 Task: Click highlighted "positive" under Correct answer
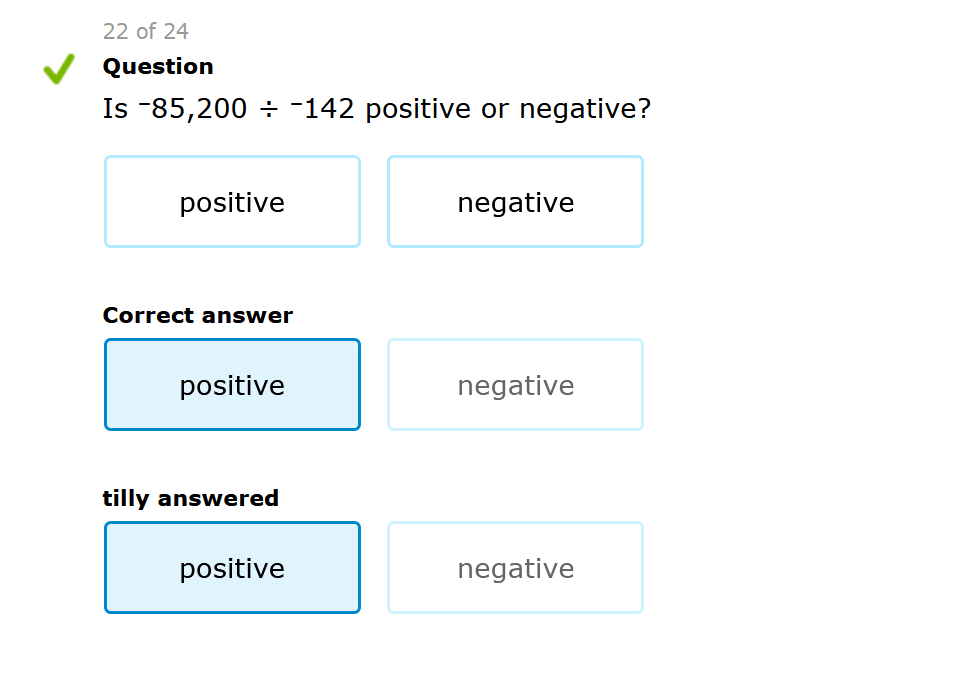[x=232, y=385]
